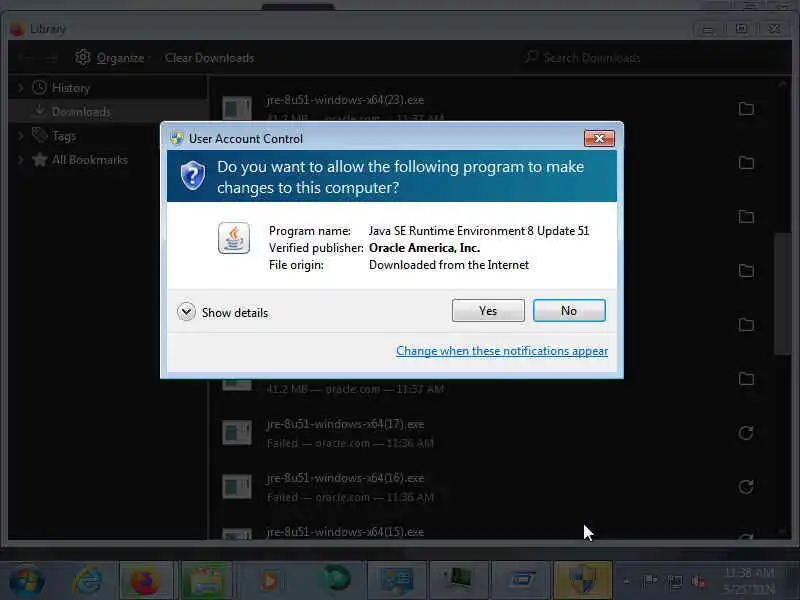Click the History clock icon
The image size is (800, 600).
[39, 88]
